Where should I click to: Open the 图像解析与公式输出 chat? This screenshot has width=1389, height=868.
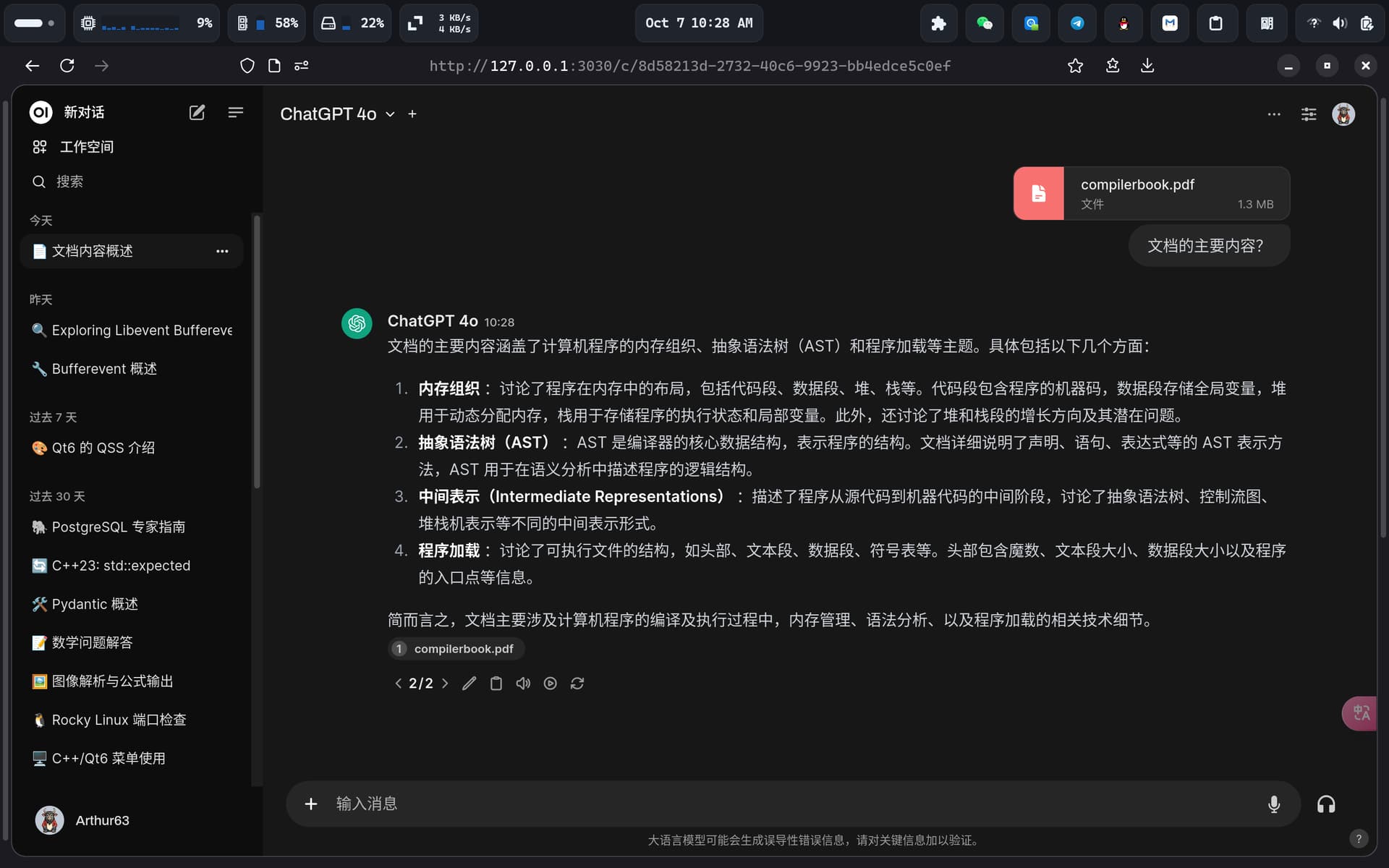132,681
